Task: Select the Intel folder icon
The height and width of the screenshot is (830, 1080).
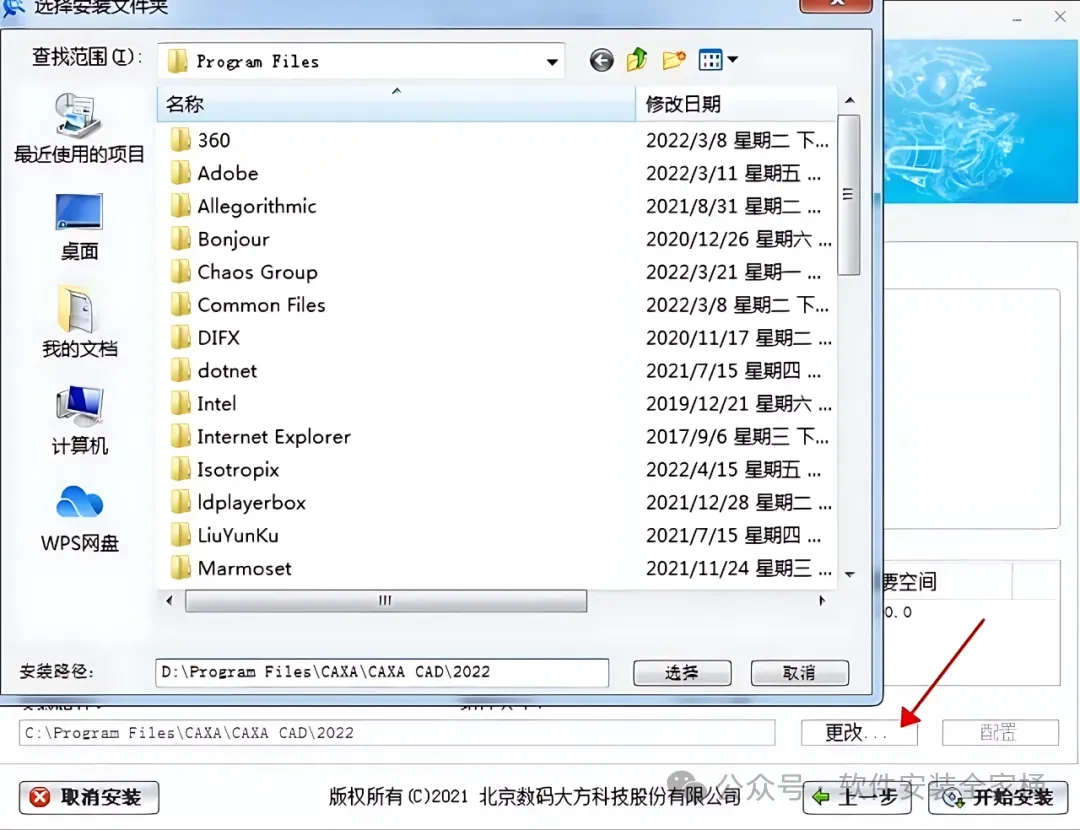Action: (180, 404)
